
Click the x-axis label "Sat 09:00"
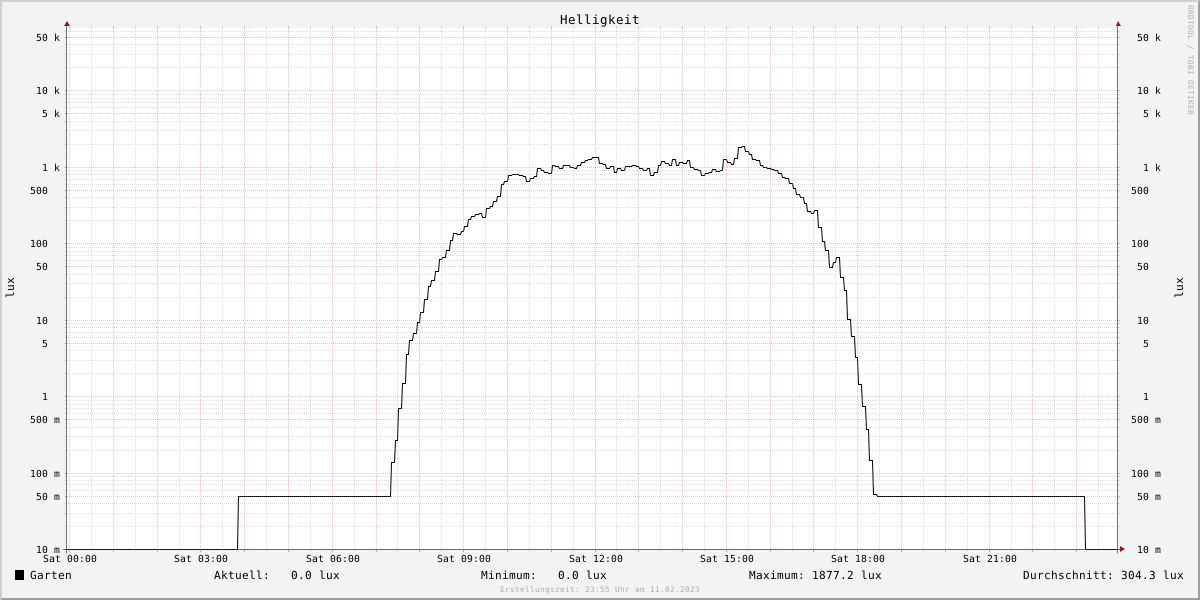coord(464,559)
